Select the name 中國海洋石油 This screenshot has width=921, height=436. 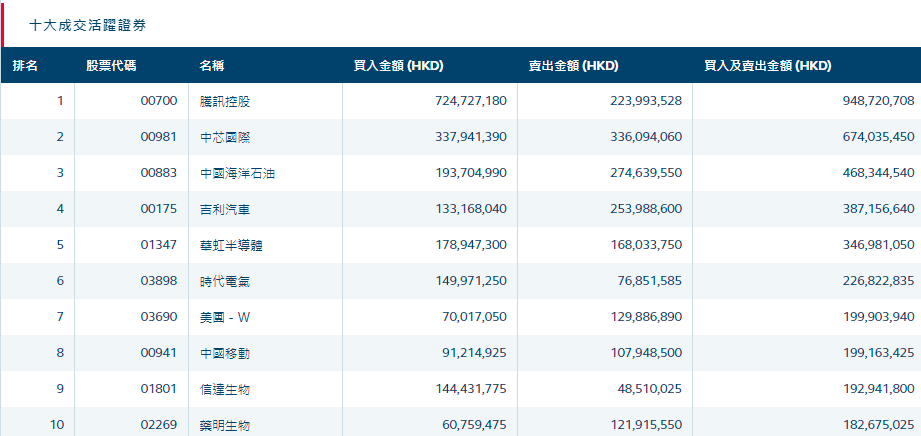pyautogui.click(x=237, y=173)
